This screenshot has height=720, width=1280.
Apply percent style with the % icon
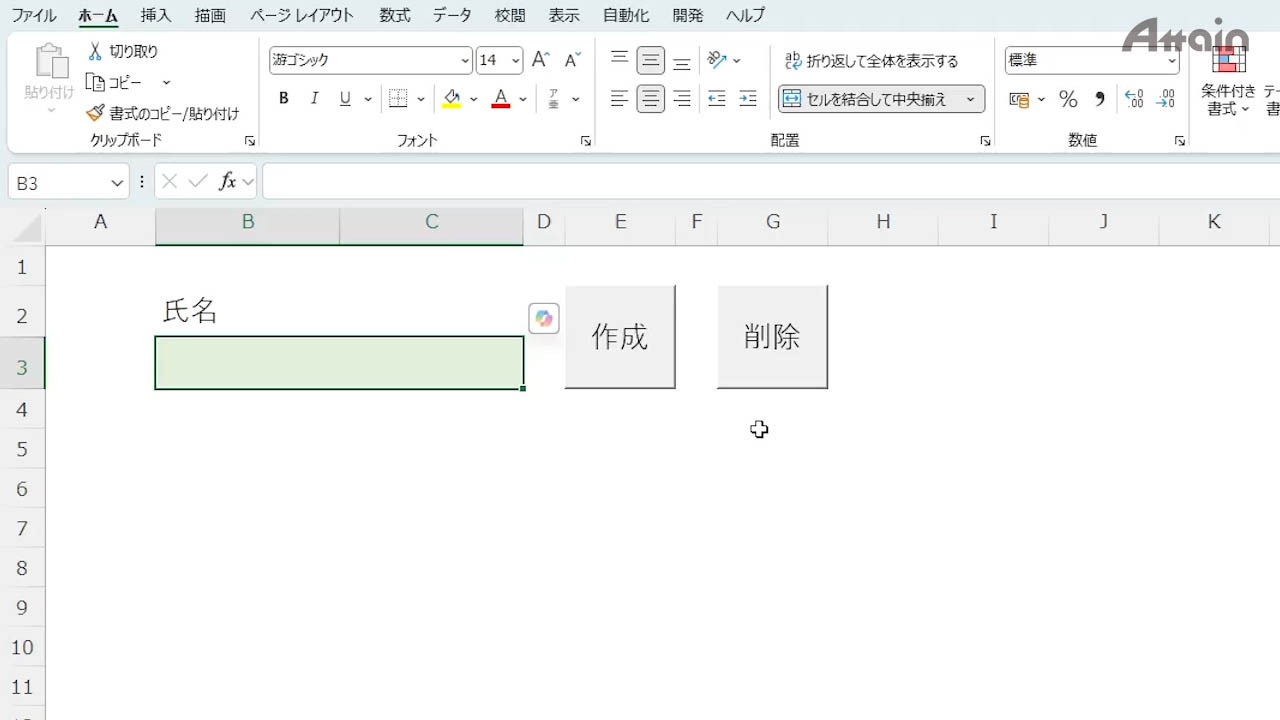(1068, 99)
